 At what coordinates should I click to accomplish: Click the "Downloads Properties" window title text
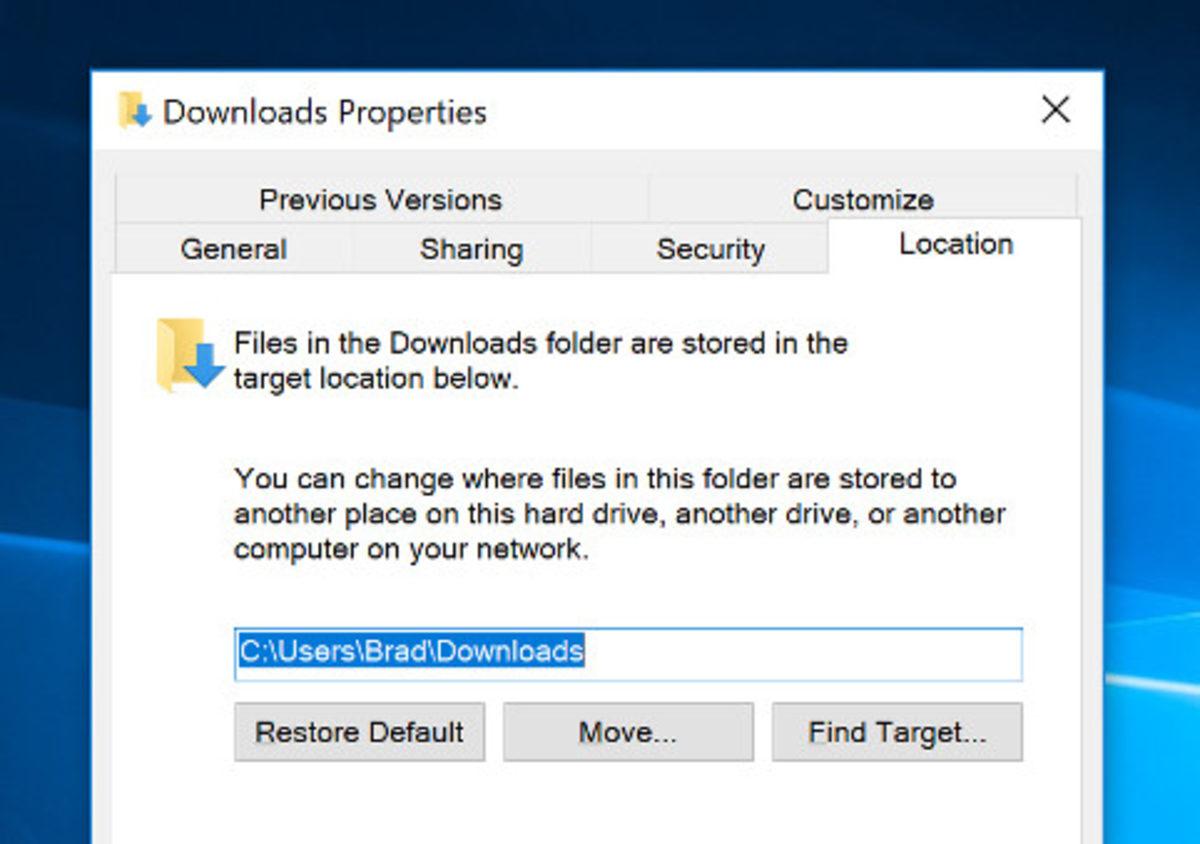tap(324, 112)
